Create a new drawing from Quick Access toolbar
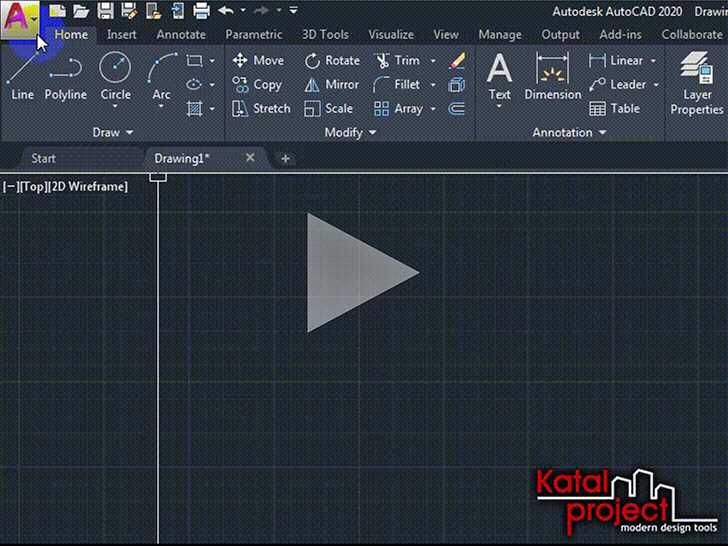Image resolution: width=728 pixels, height=546 pixels. 57,11
